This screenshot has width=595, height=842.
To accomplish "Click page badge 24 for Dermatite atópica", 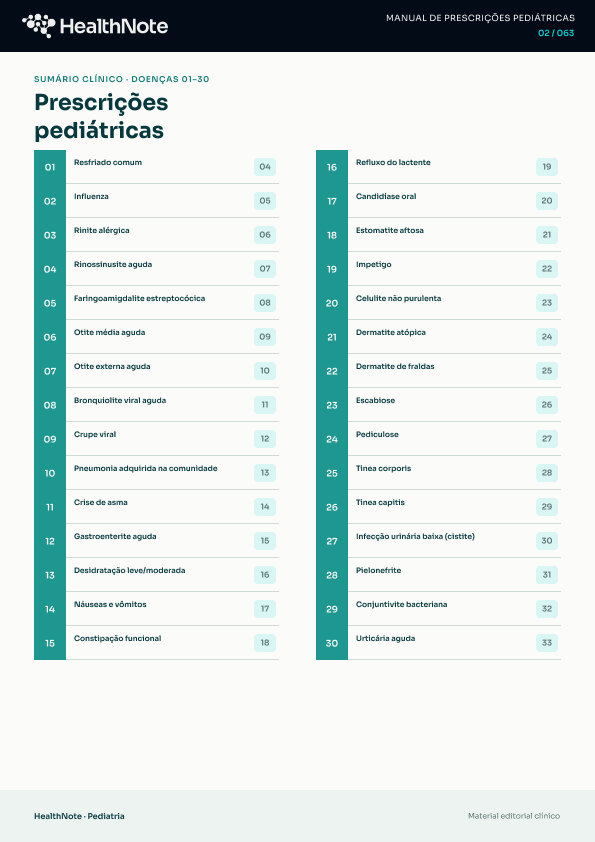I will [x=547, y=337].
